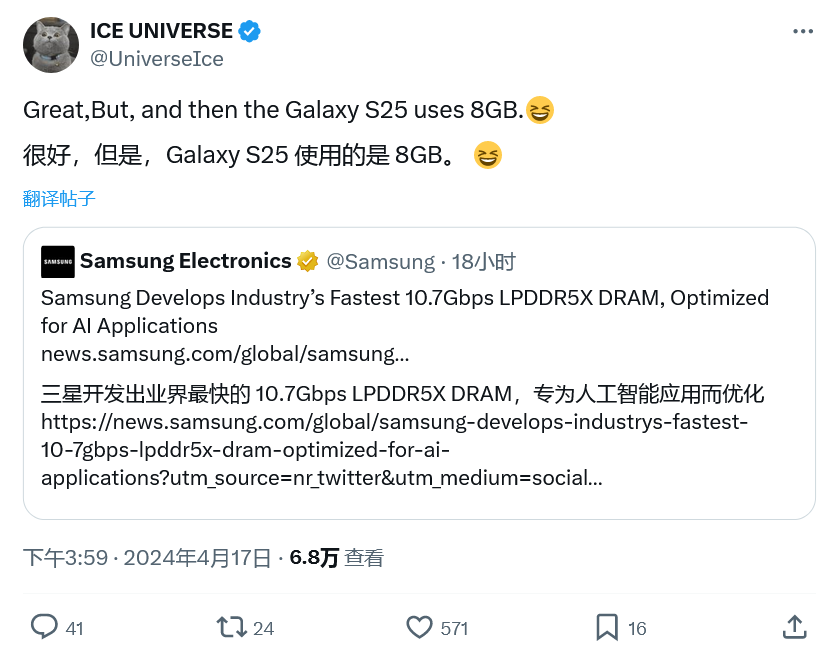Open Samsung Electronics account name
This screenshot has width=835, height=658.
pyautogui.click(x=185, y=262)
